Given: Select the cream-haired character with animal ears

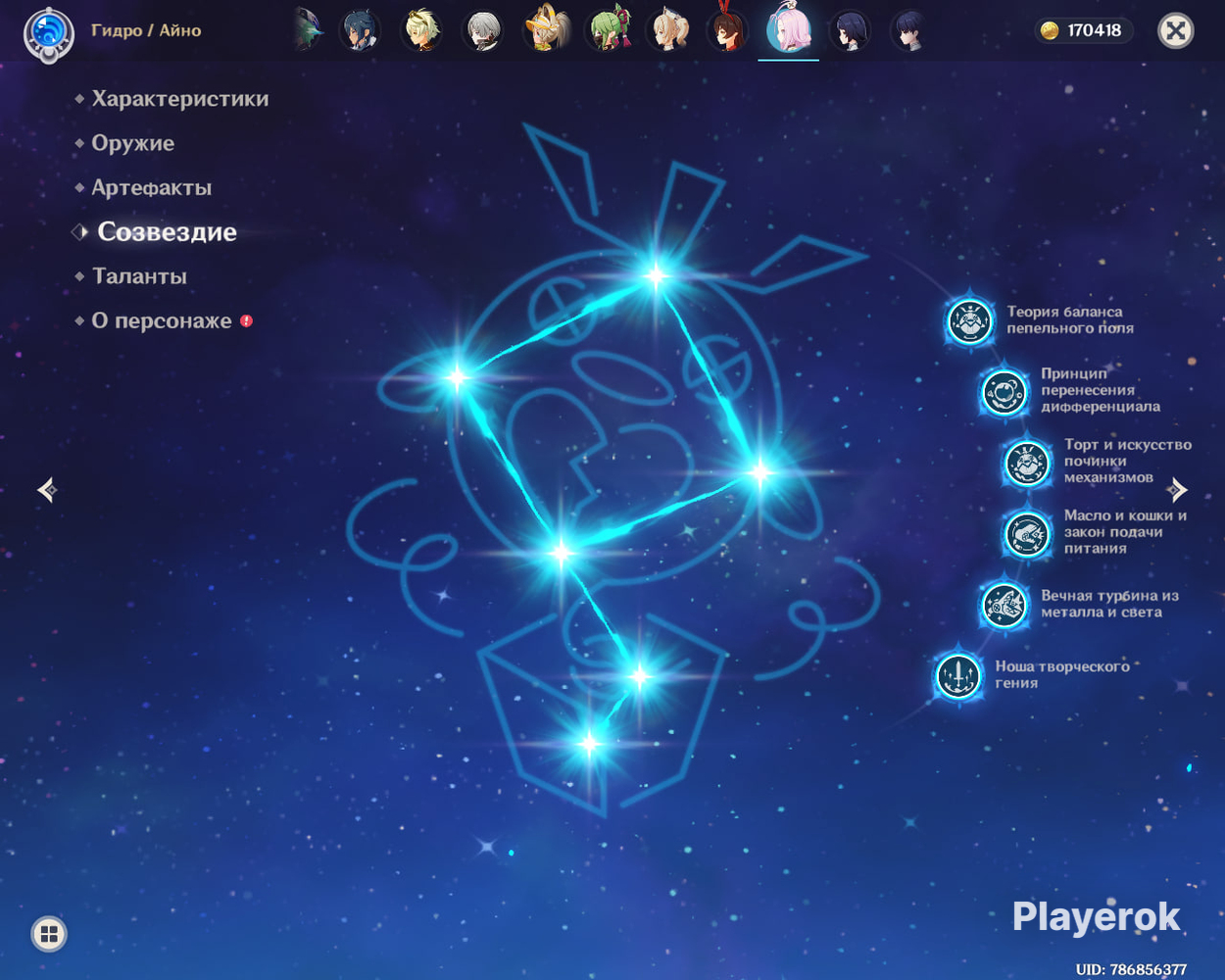Looking at the screenshot, I should tap(668, 29).
